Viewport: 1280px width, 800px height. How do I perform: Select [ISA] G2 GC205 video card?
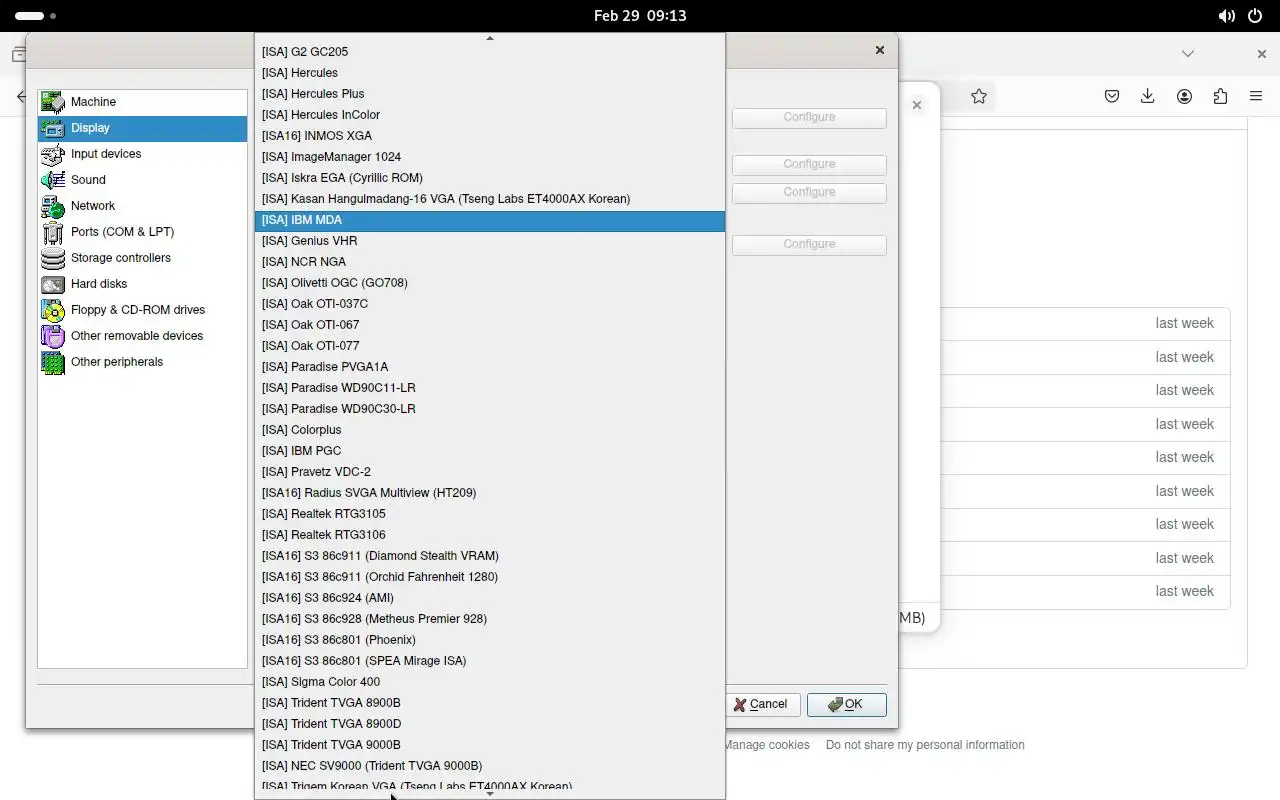click(490, 52)
